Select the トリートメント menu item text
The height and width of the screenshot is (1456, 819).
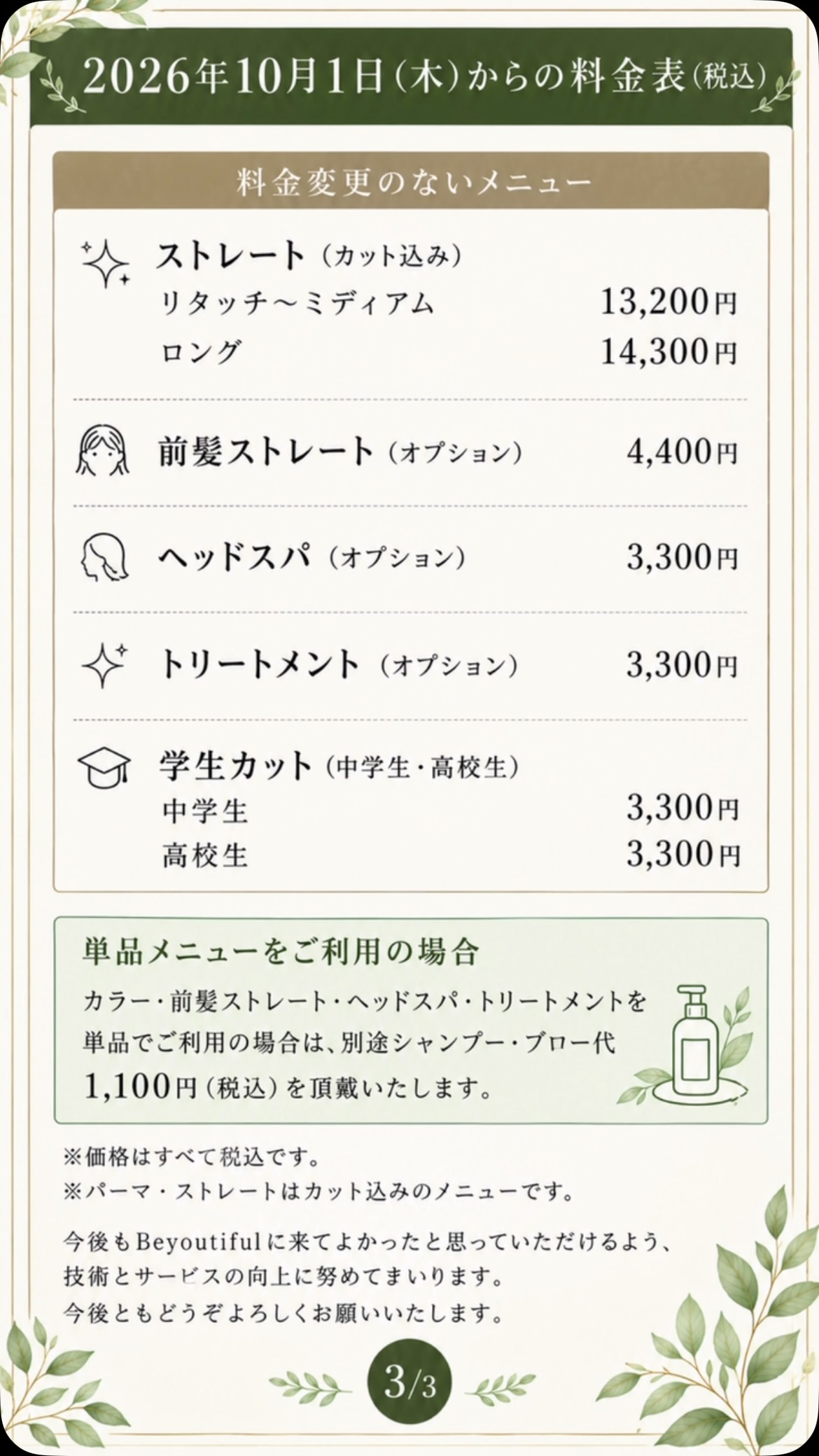(x=259, y=664)
